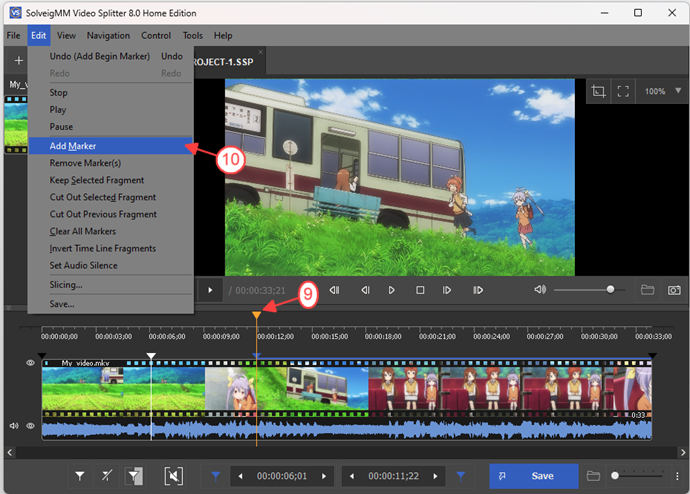Viewport: 690px width, 494px height.
Task: Close the PROJECT-1.SSP tab
Action: pos(261,52)
